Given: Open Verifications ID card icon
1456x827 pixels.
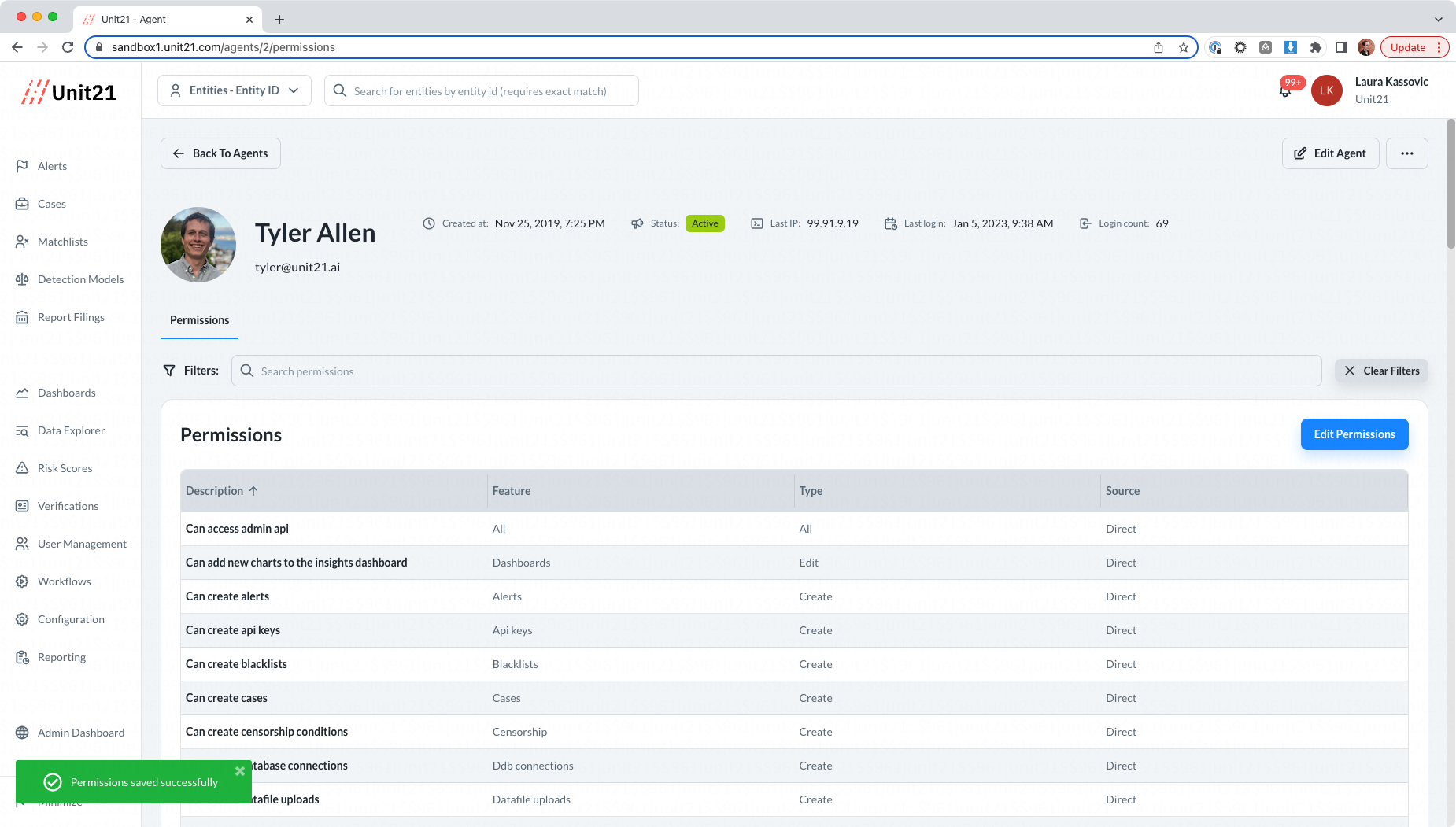Looking at the screenshot, I should [x=22, y=506].
